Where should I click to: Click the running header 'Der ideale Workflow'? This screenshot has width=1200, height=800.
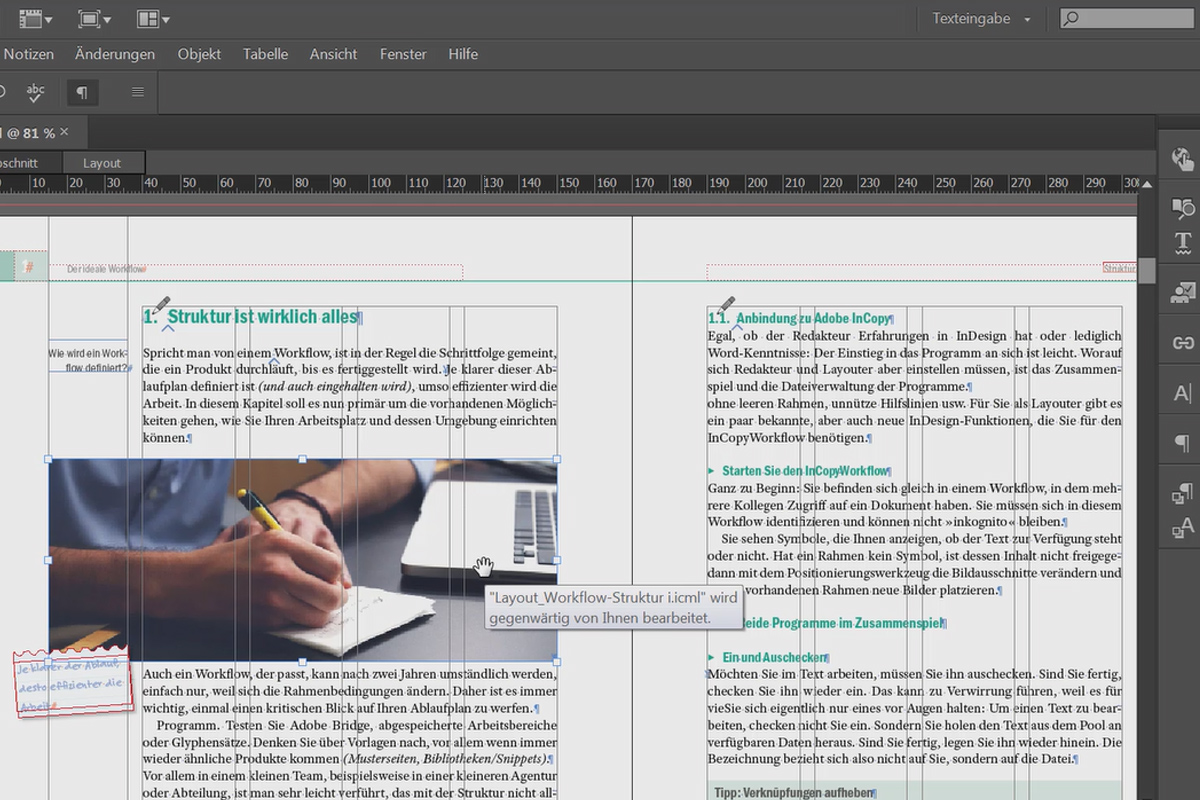106,269
